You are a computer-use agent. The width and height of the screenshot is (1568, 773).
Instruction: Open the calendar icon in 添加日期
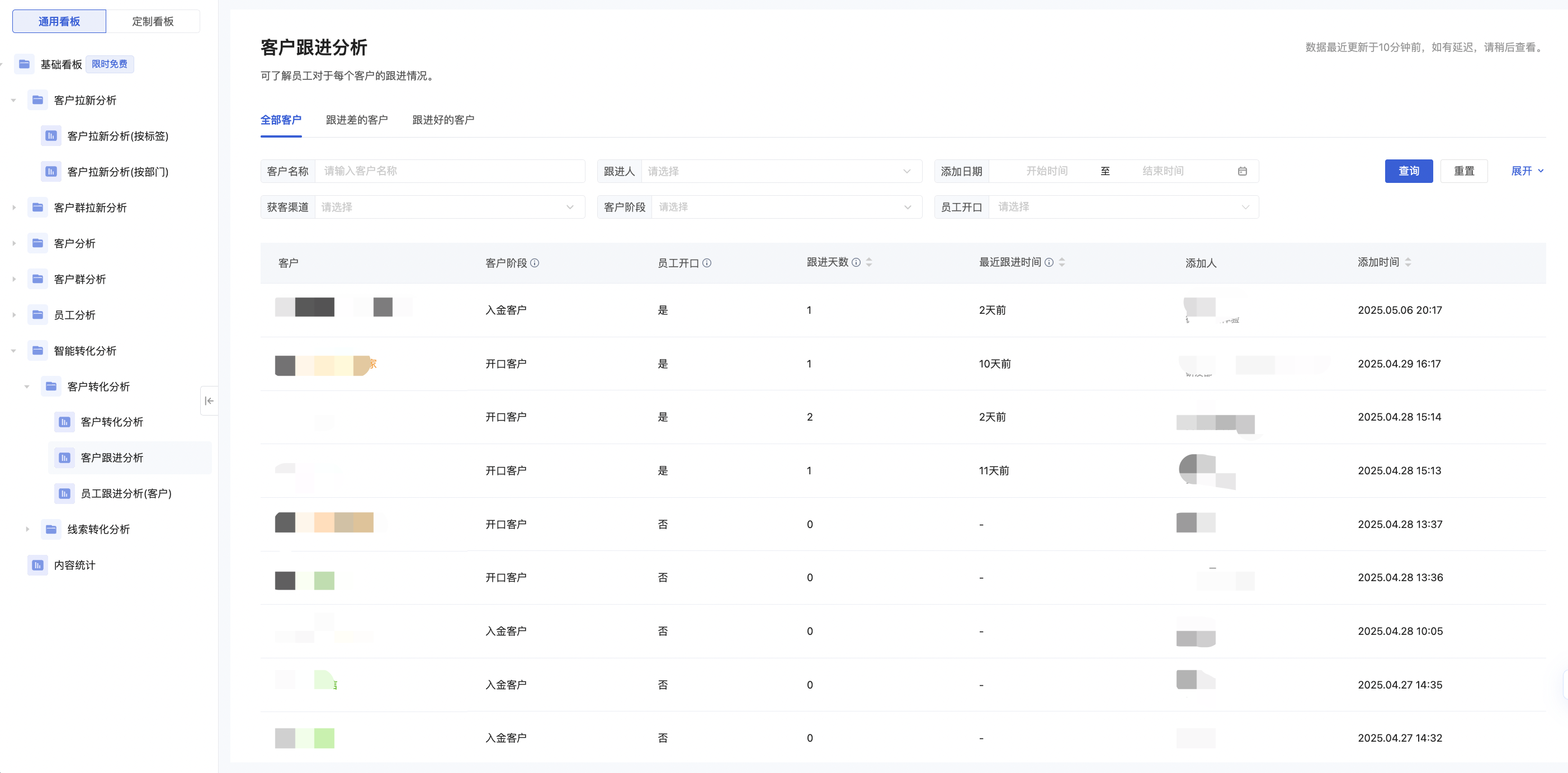(x=1243, y=171)
